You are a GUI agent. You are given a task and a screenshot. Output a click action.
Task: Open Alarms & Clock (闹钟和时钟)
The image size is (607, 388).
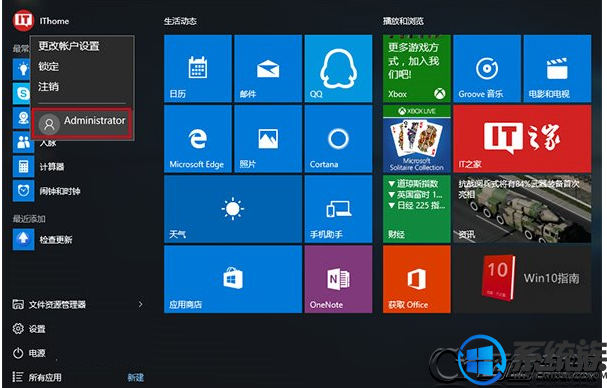point(46,191)
